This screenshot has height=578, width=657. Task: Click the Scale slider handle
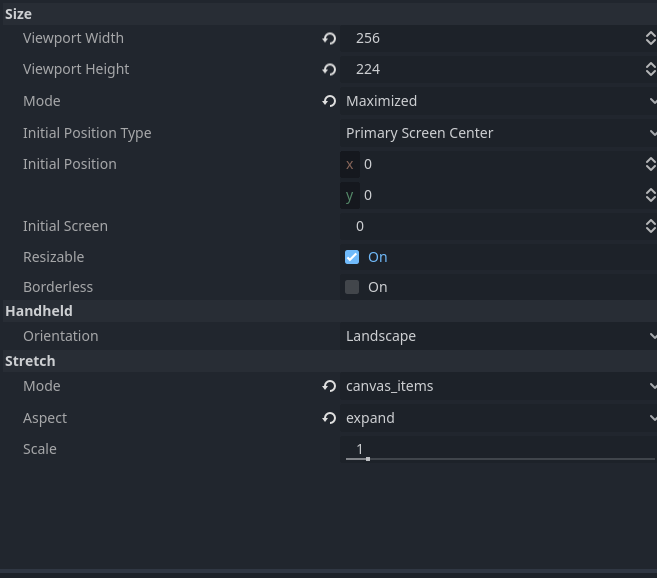[368, 459]
